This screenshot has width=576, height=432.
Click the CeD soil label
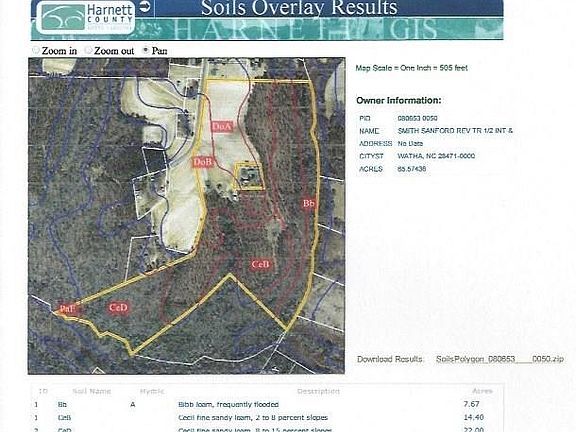(118, 307)
